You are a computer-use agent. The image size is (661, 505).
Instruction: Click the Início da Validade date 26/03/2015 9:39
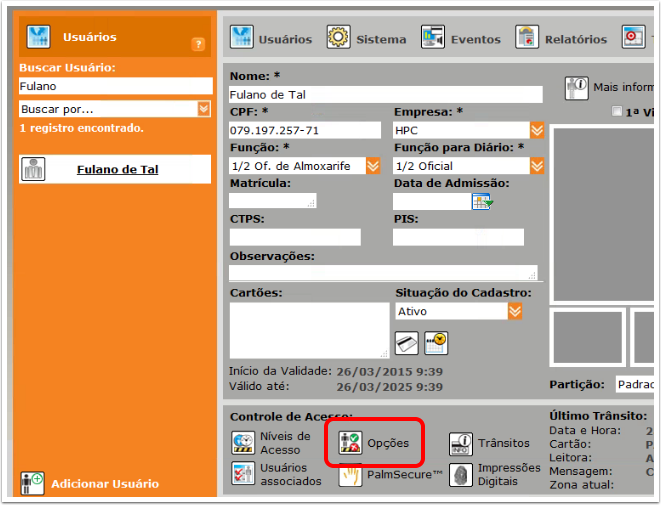[x=390, y=372]
